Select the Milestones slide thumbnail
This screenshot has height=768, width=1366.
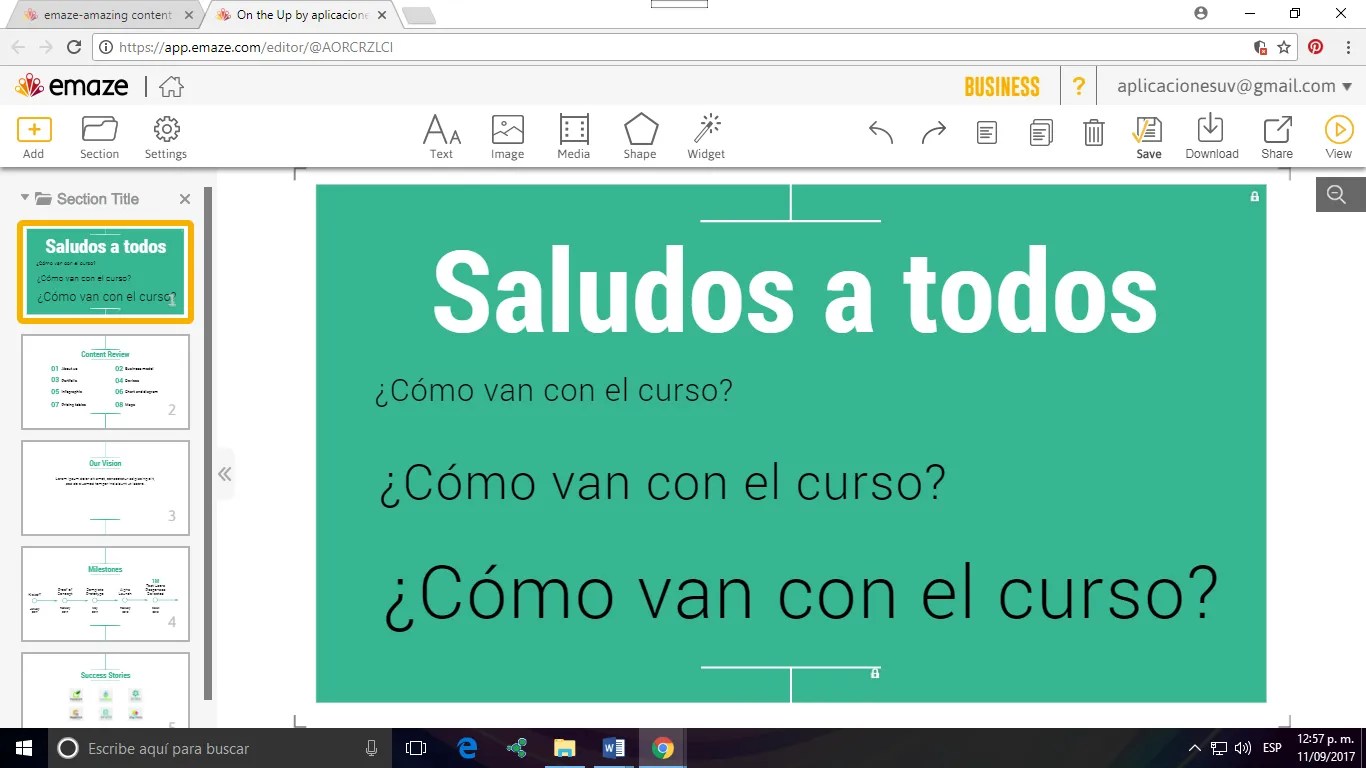pyautogui.click(x=105, y=594)
